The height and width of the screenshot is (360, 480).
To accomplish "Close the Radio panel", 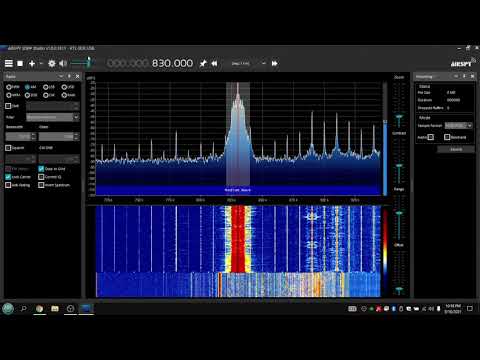I will [x=78, y=76].
